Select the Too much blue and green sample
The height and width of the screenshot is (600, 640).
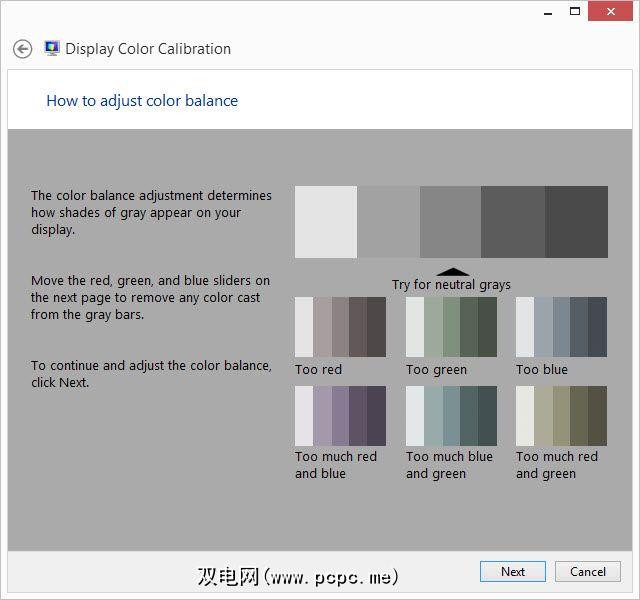451,416
